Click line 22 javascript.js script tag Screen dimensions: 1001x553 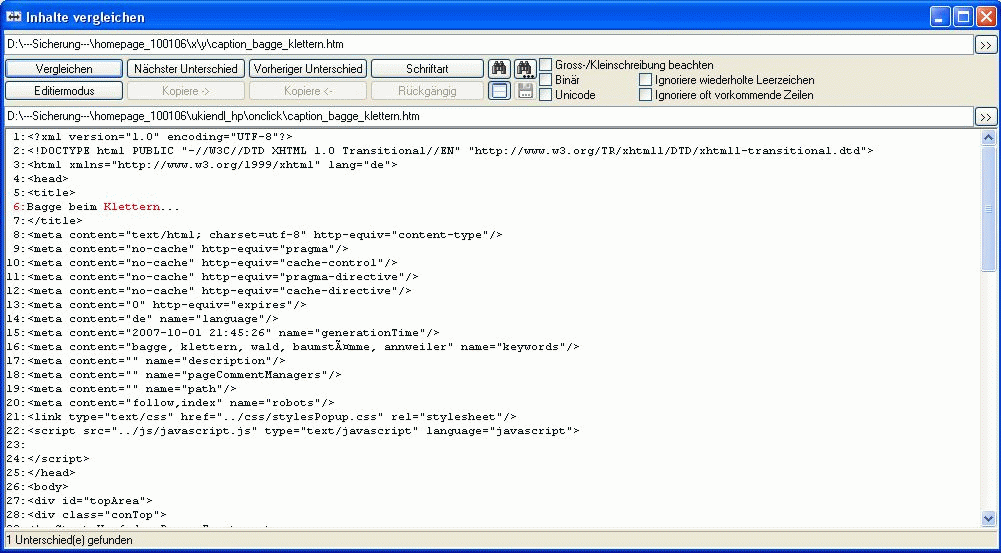point(303,431)
